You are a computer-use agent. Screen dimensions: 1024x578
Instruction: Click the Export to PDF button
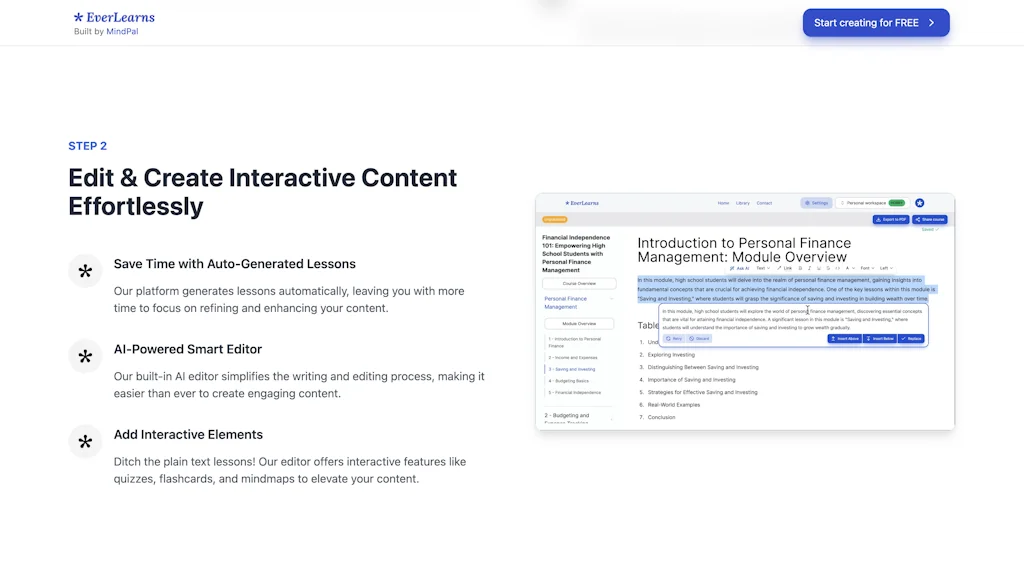tap(890, 220)
